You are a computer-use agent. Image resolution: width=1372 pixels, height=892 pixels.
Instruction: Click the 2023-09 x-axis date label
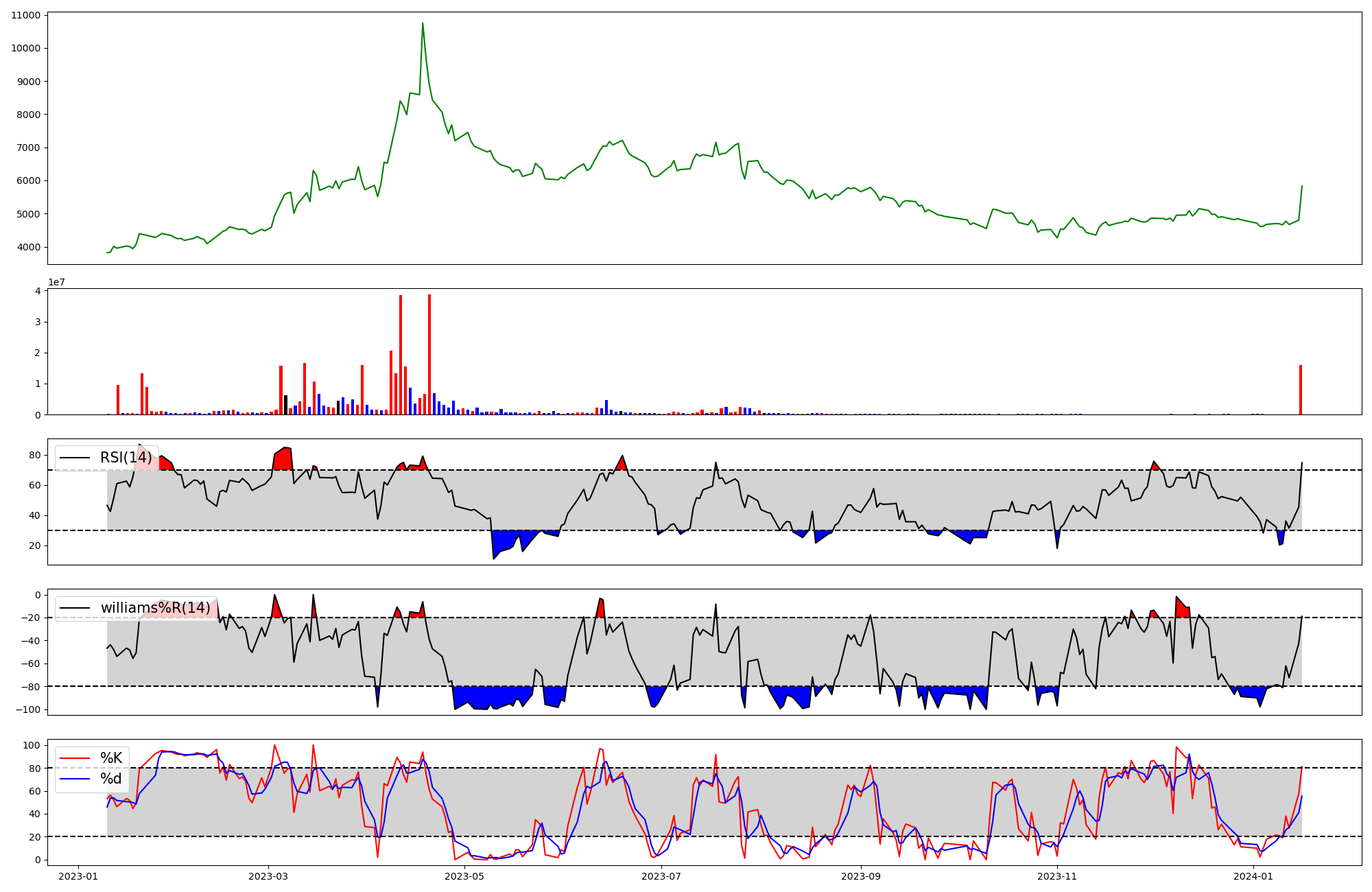pyautogui.click(x=860, y=876)
